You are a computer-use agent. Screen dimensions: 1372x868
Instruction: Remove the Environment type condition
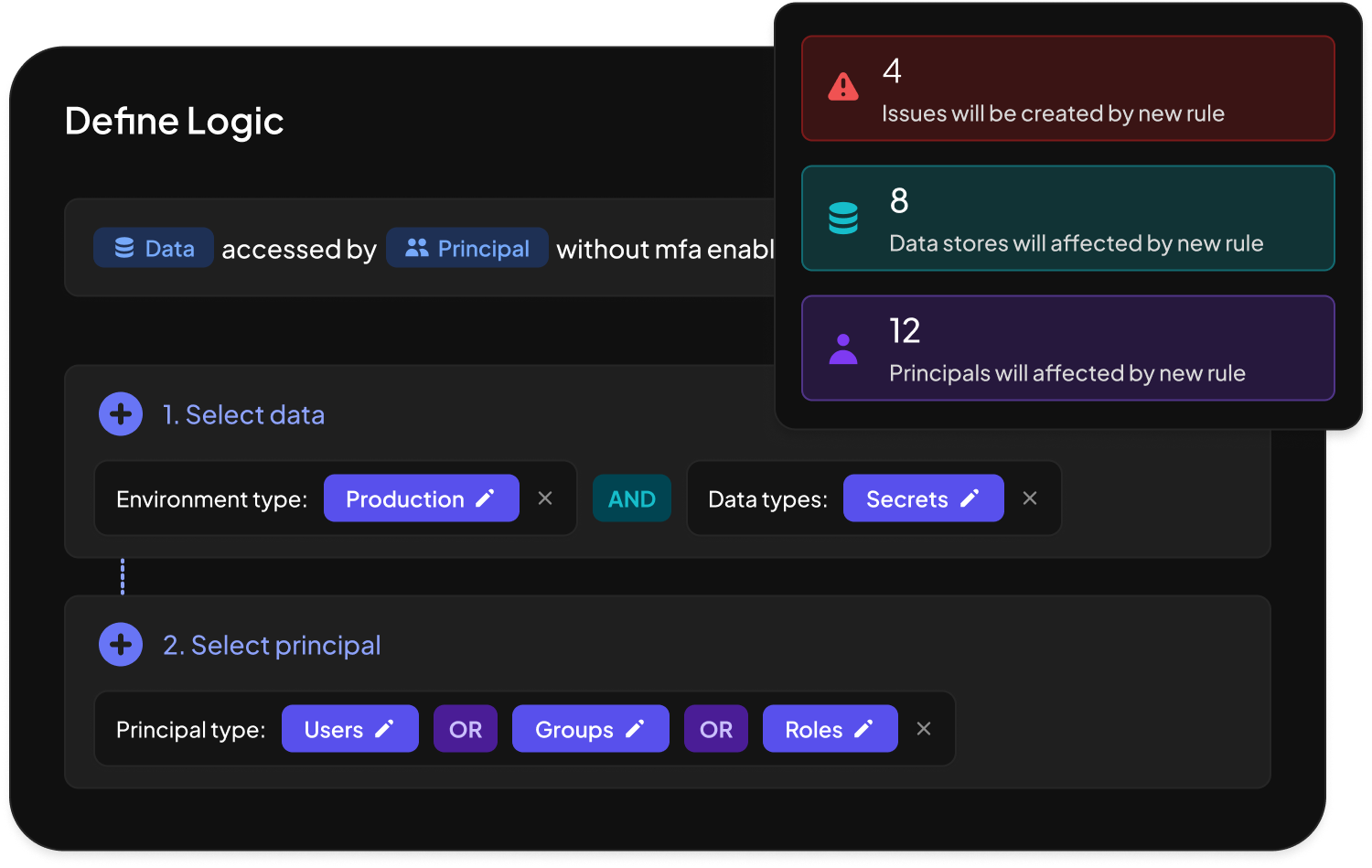pos(545,498)
